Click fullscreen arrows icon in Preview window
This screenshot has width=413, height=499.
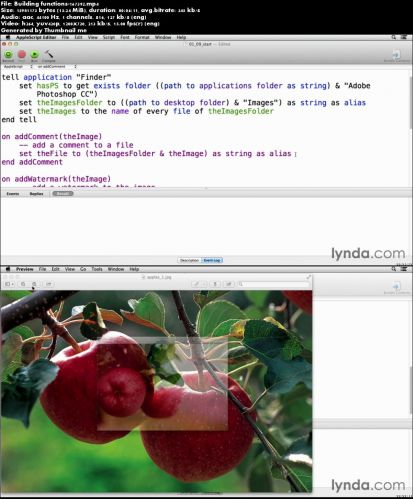tap(308, 277)
